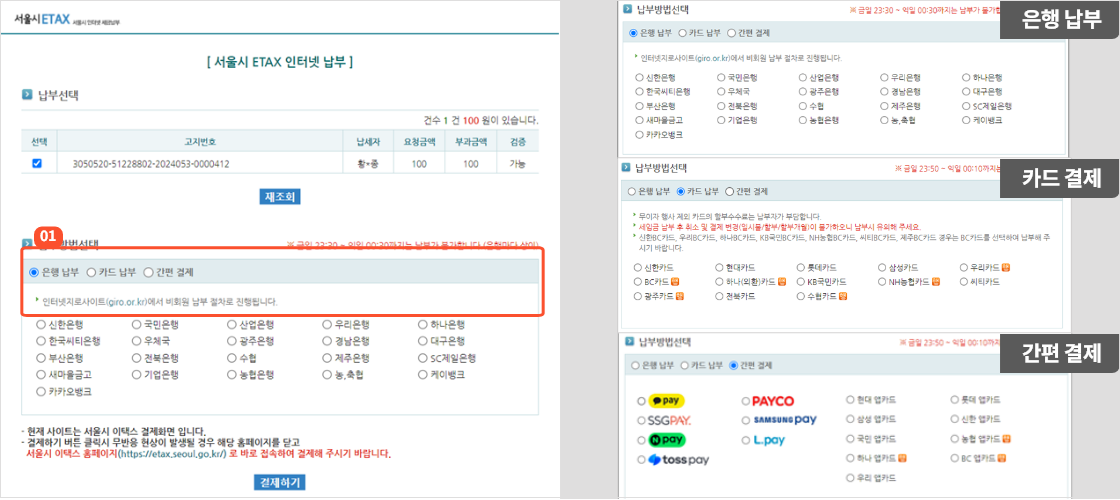Select 간편 결제 radio in the card payment panel
Screen dimensions: 1120x500
point(729,191)
